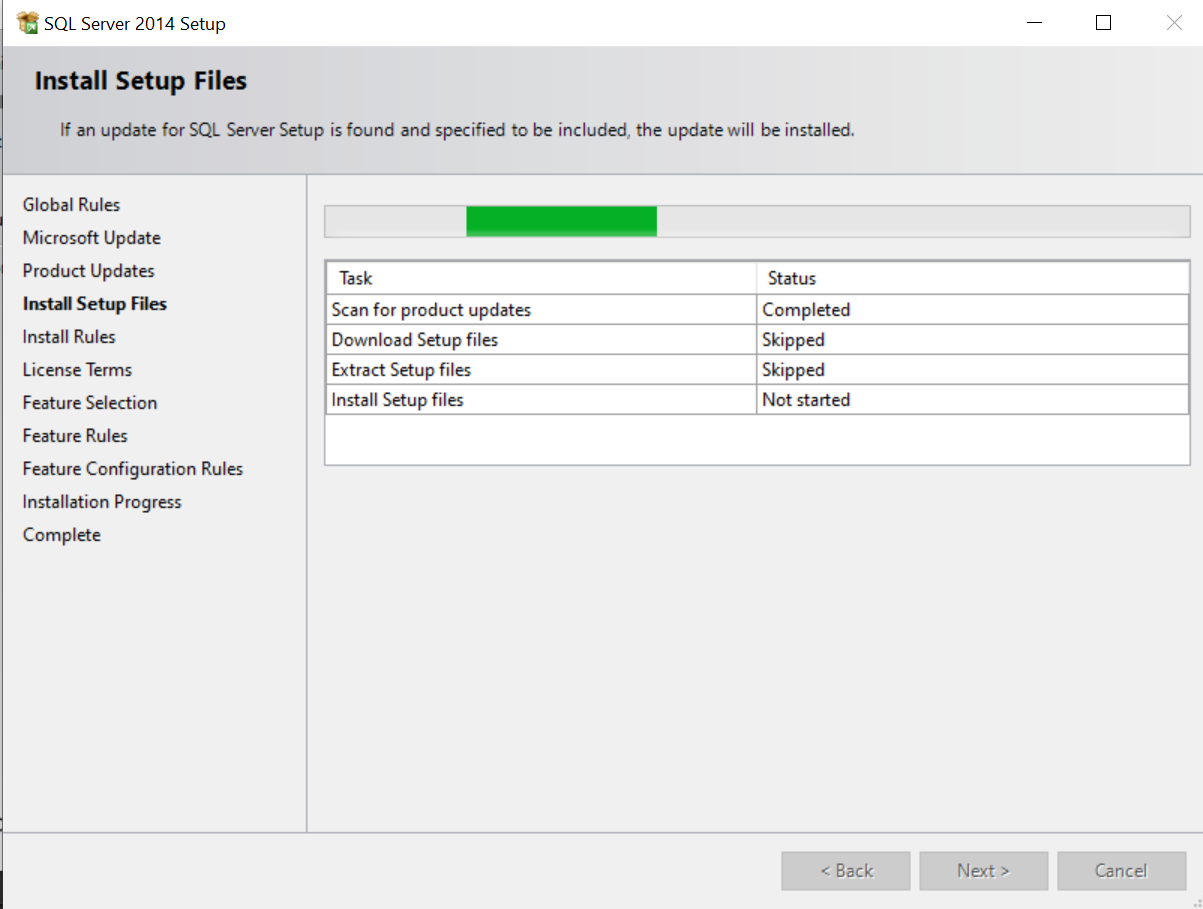Click the update description text in header
The width and height of the screenshot is (1203, 909).
(x=457, y=130)
